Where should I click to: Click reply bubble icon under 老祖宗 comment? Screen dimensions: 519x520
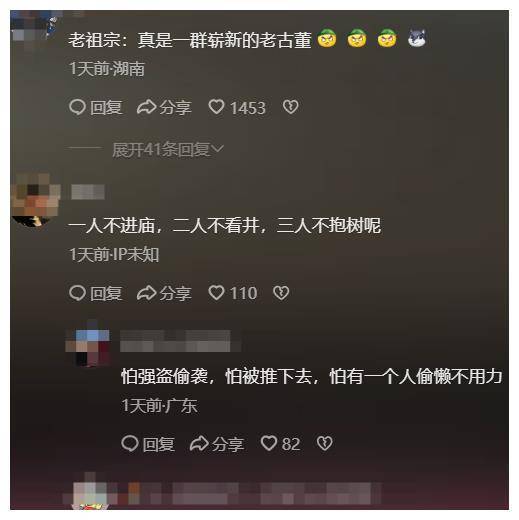[77, 107]
